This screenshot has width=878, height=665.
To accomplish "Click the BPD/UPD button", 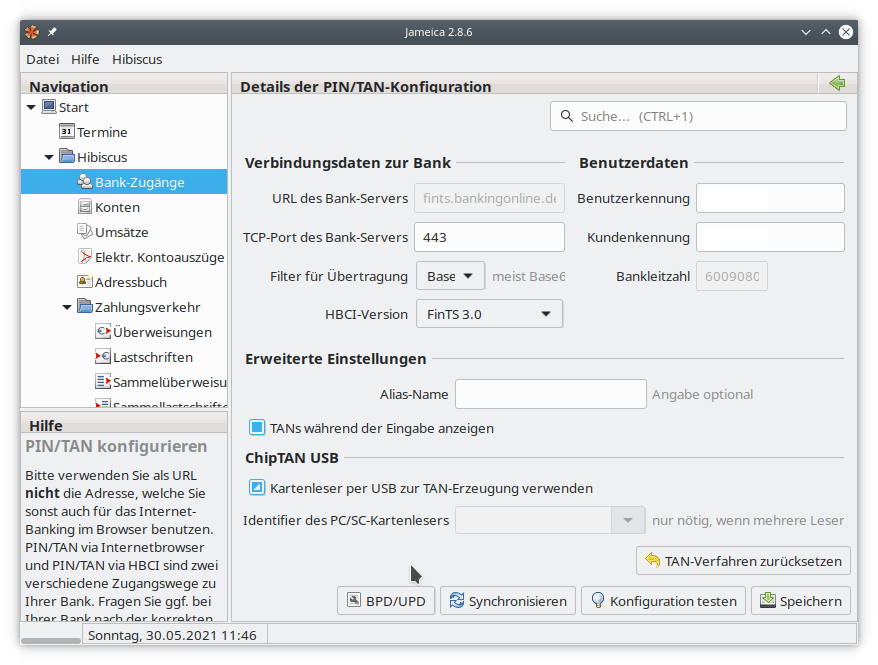I will pyautogui.click(x=386, y=601).
